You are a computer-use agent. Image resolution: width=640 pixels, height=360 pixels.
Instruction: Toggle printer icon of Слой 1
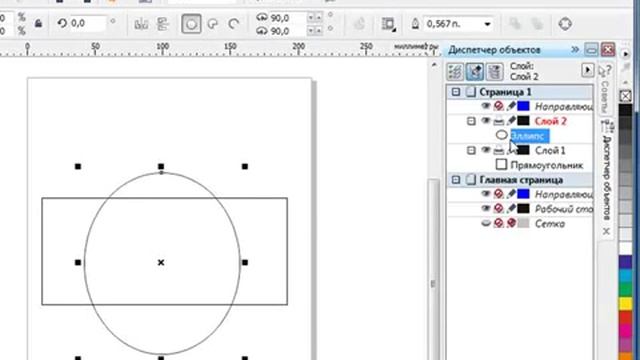click(498, 151)
